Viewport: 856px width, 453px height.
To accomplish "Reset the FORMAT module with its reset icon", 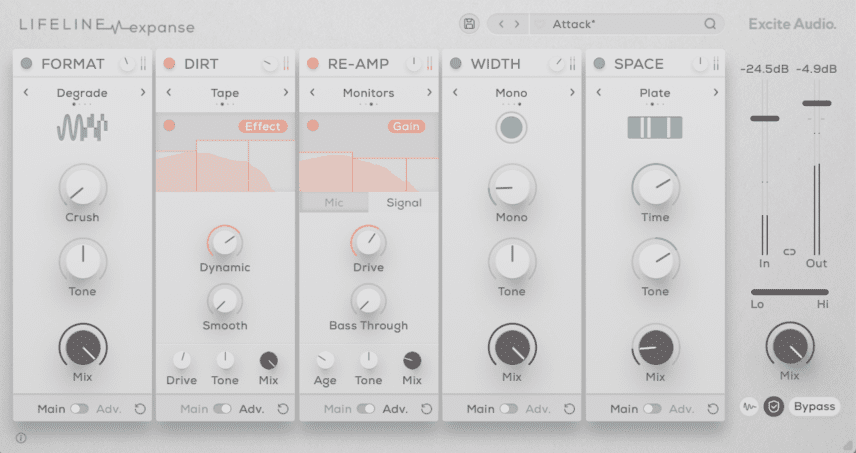I will pos(140,409).
